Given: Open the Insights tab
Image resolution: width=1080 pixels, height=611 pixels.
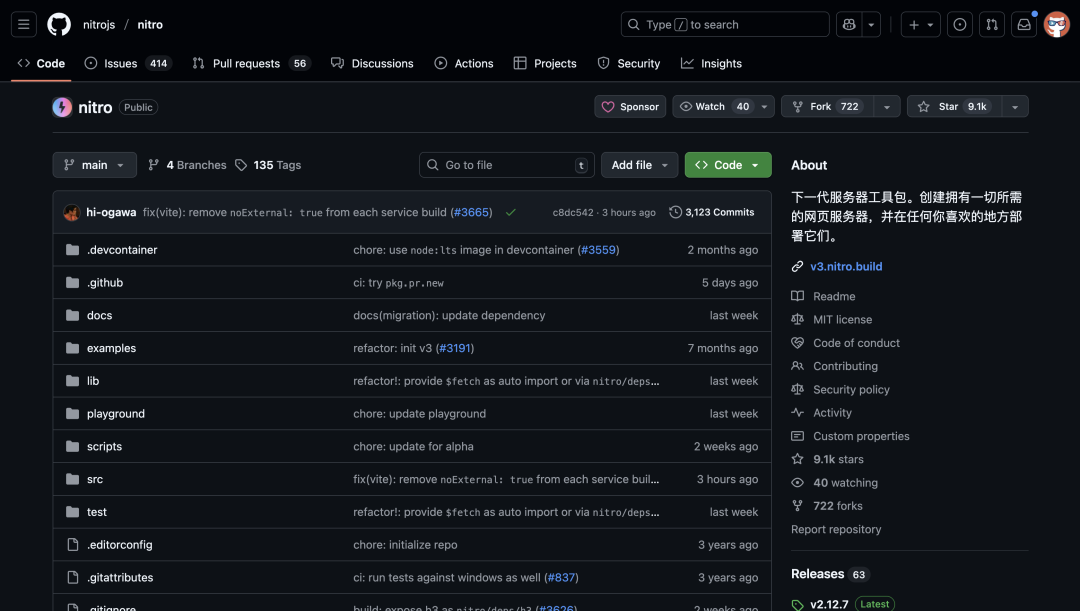Looking at the screenshot, I should [711, 63].
